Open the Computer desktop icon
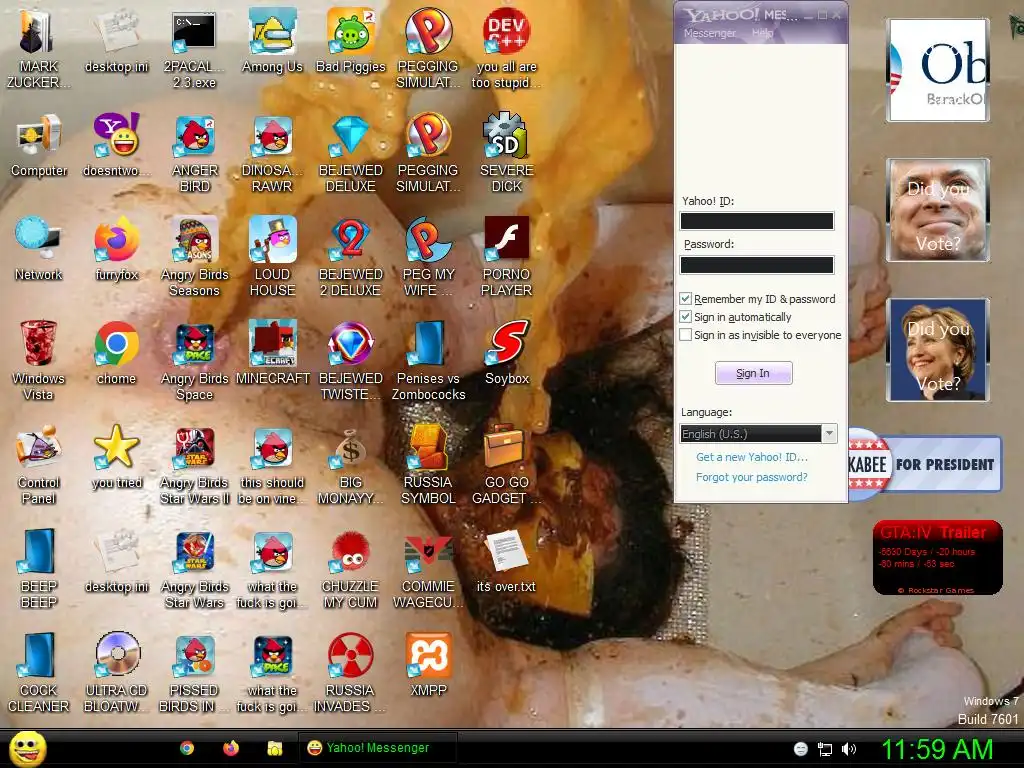Viewport: 1024px width, 768px height. 39,146
